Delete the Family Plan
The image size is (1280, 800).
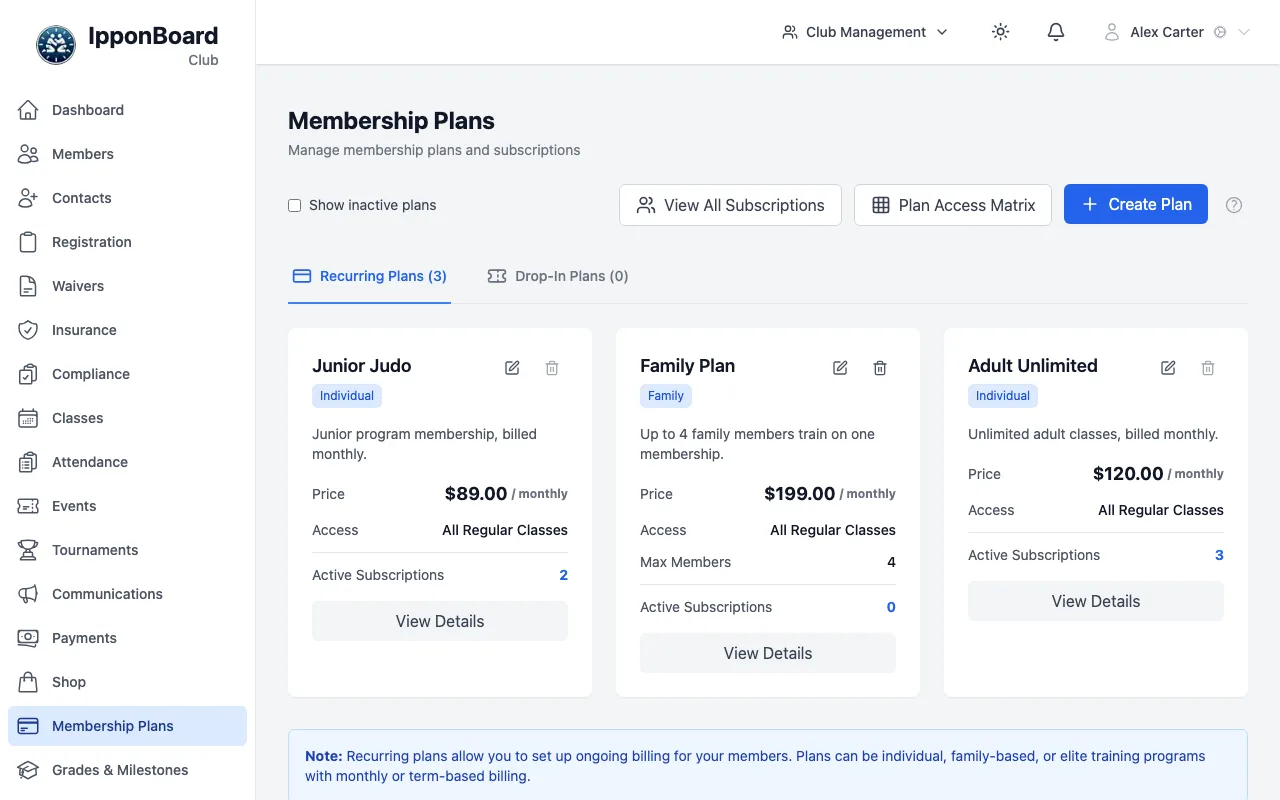[880, 368]
